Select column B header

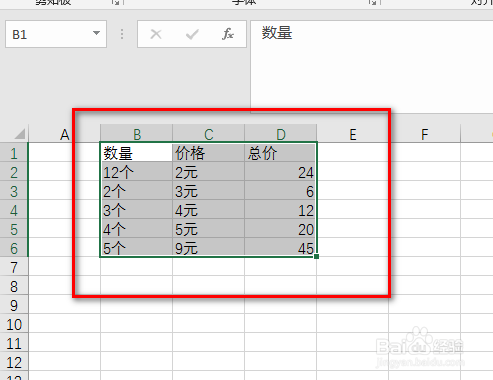tap(136, 134)
